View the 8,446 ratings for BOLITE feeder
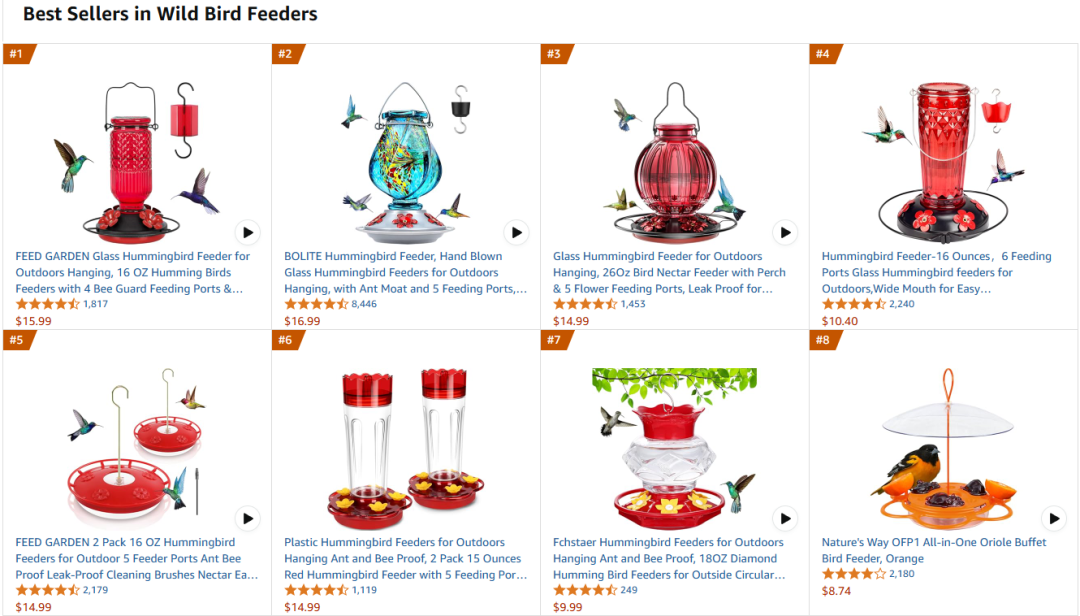The height and width of the screenshot is (616, 1080). coord(364,304)
